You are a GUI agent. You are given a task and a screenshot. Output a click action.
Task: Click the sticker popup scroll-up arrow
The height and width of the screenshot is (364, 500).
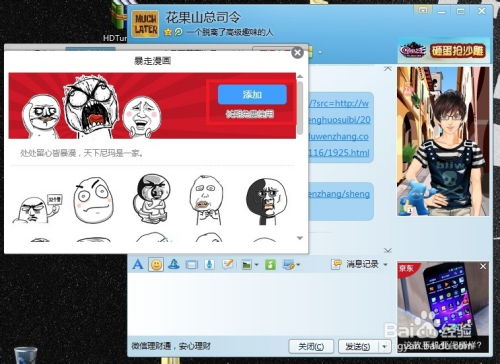pos(300,77)
